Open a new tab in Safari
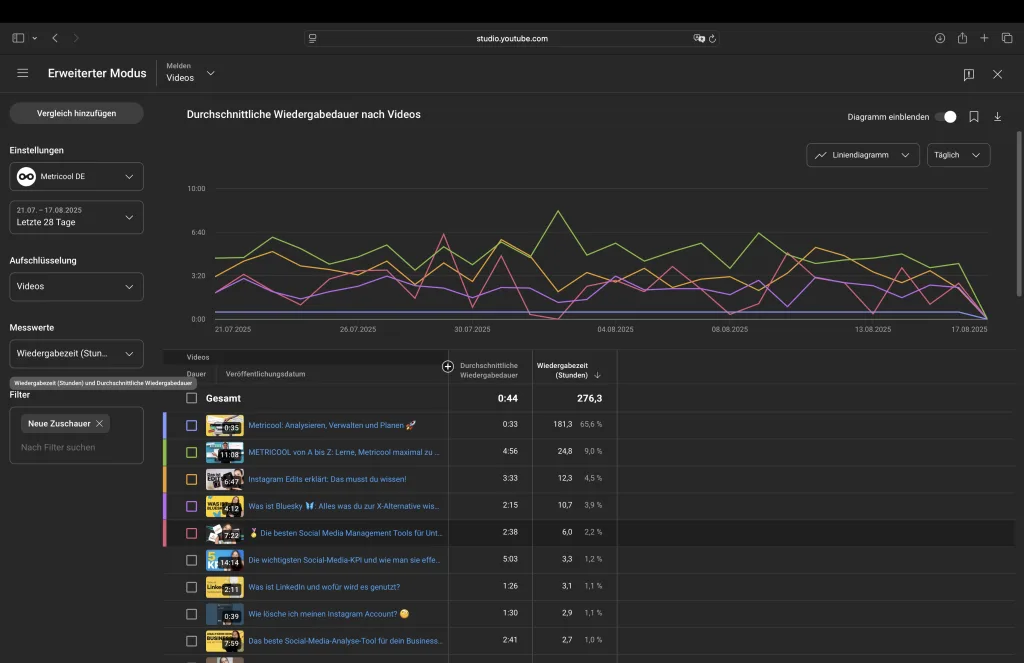Image resolution: width=1024 pixels, height=663 pixels. (984, 38)
